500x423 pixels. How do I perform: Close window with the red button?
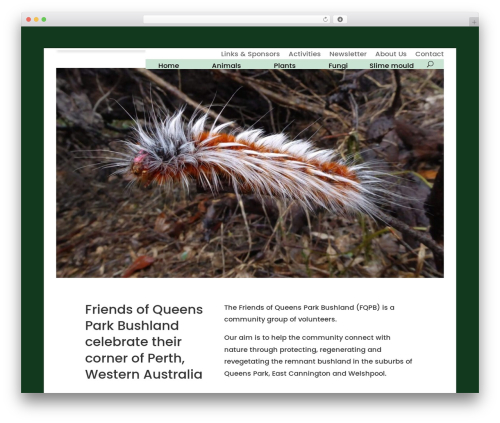(x=29, y=19)
